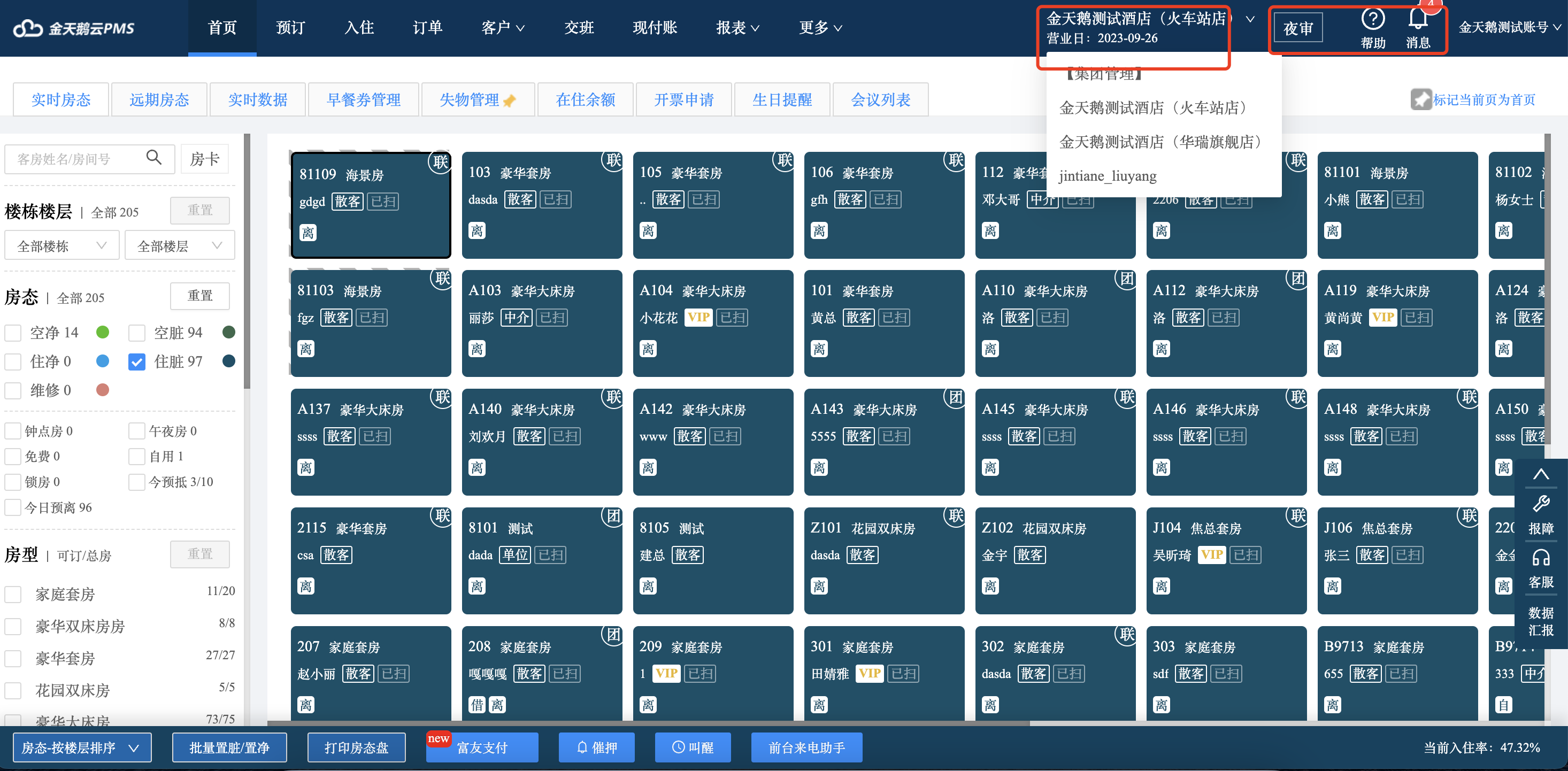This screenshot has width=1568, height=771.
Task: Toggle the hotel selector dropdown arrow
Action: tap(1250, 19)
